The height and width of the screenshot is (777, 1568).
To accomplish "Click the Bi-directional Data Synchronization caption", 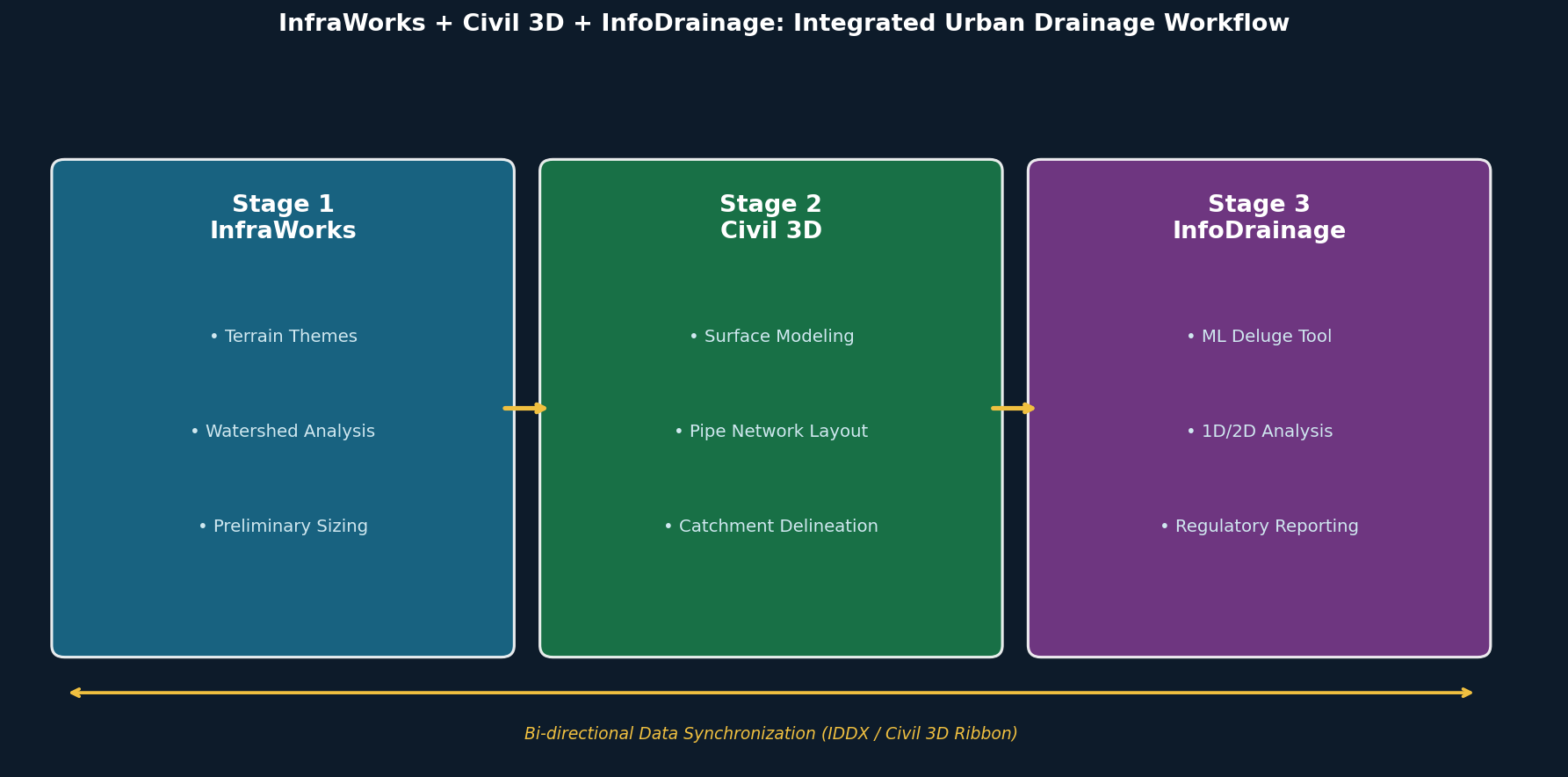I will pos(771,734).
